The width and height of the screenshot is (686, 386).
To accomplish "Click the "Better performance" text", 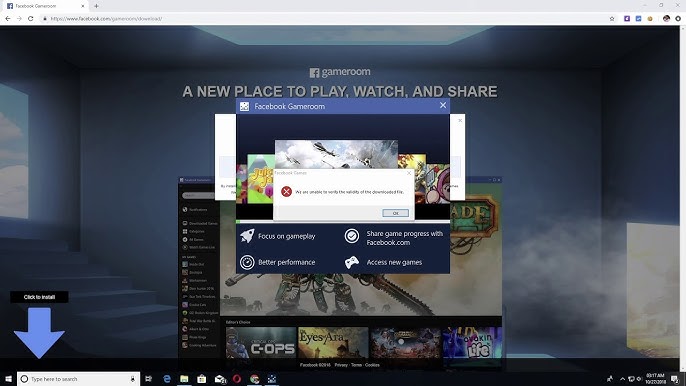I will pyautogui.click(x=287, y=262).
